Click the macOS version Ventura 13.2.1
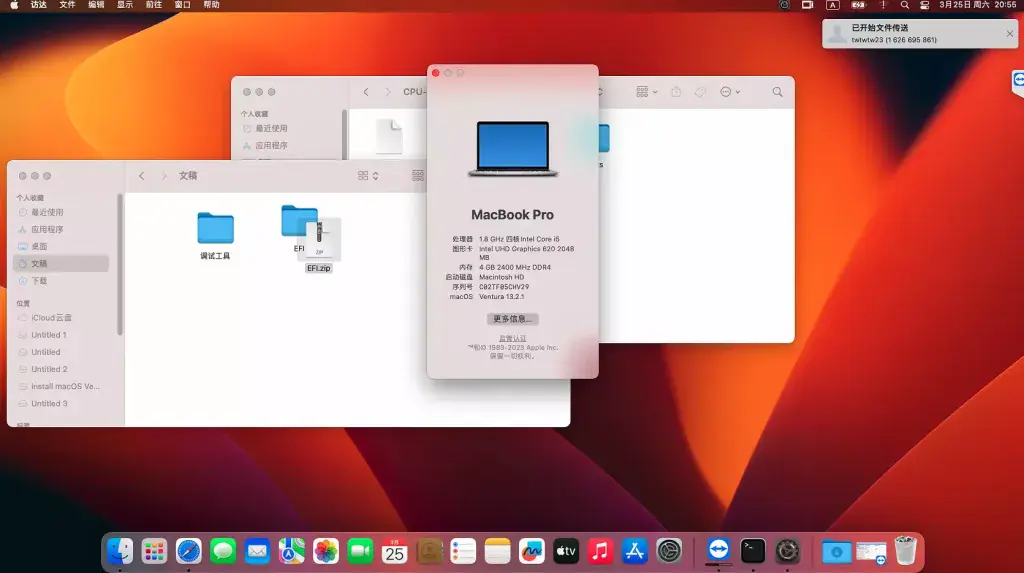Image resolution: width=1024 pixels, height=573 pixels. 502,297
